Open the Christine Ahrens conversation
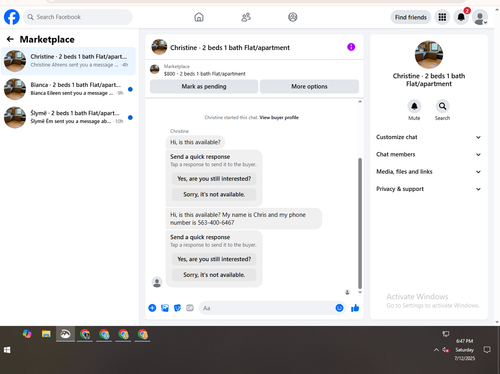Image resolution: width=500 pixels, height=374 pixels. 68,61
